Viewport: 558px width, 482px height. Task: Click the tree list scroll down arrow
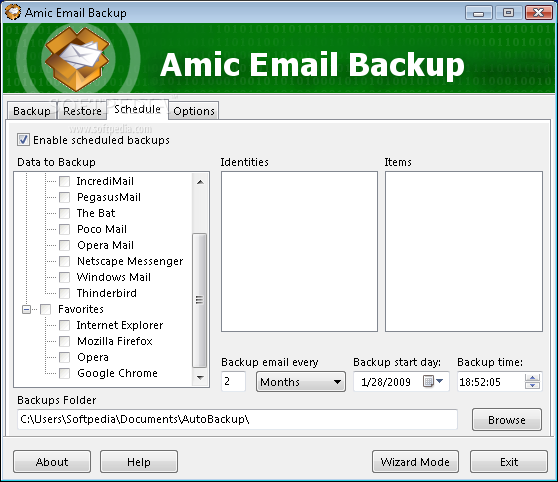pos(200,378)
